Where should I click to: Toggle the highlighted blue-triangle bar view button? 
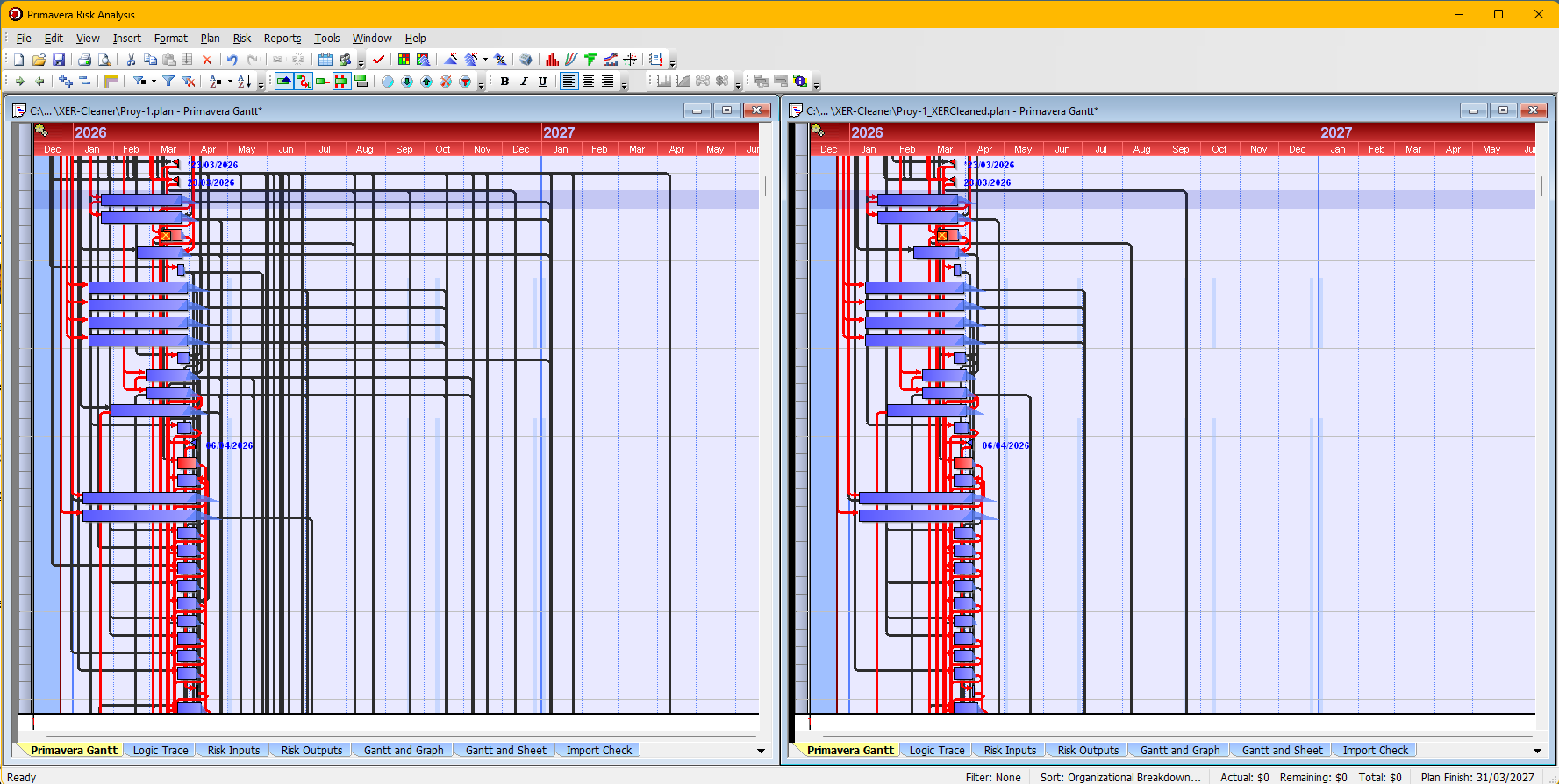pyautogui.click(x=284, y=82)
